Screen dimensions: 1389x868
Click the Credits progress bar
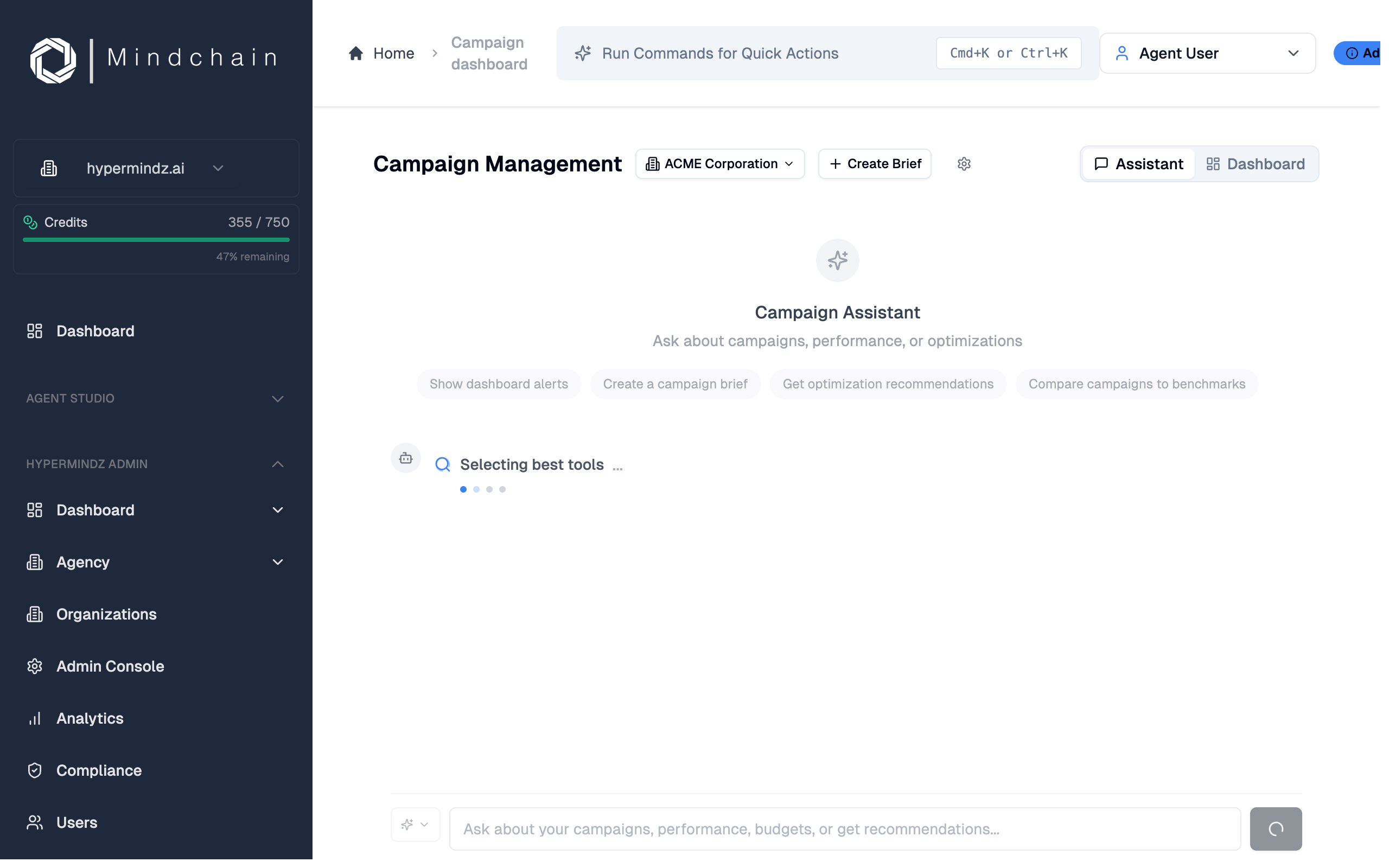pyautogui.click(x=156, y=239)
